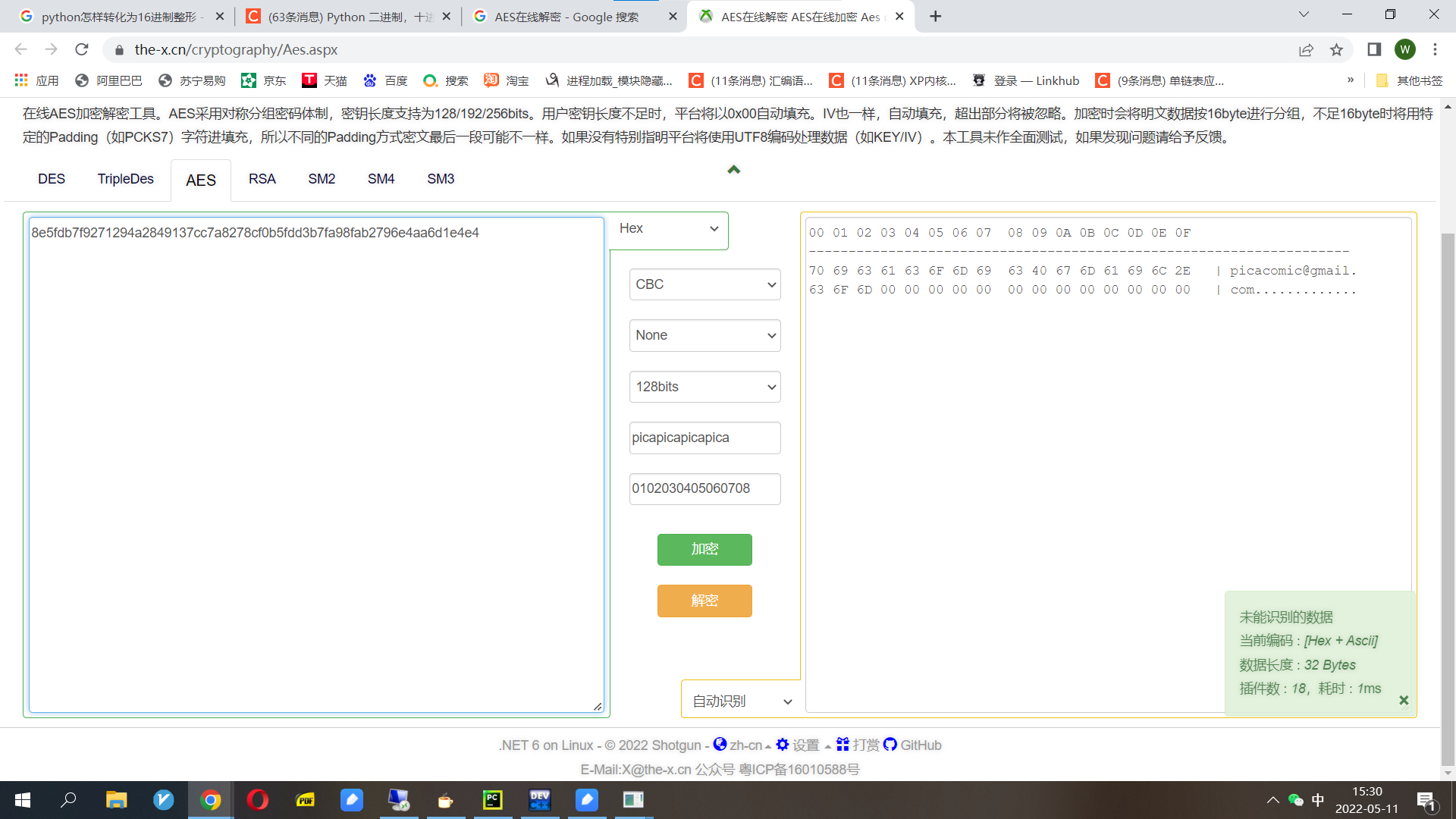Switch to the RSA tab
The image size is (1456, 819).
tap(262, 179)
